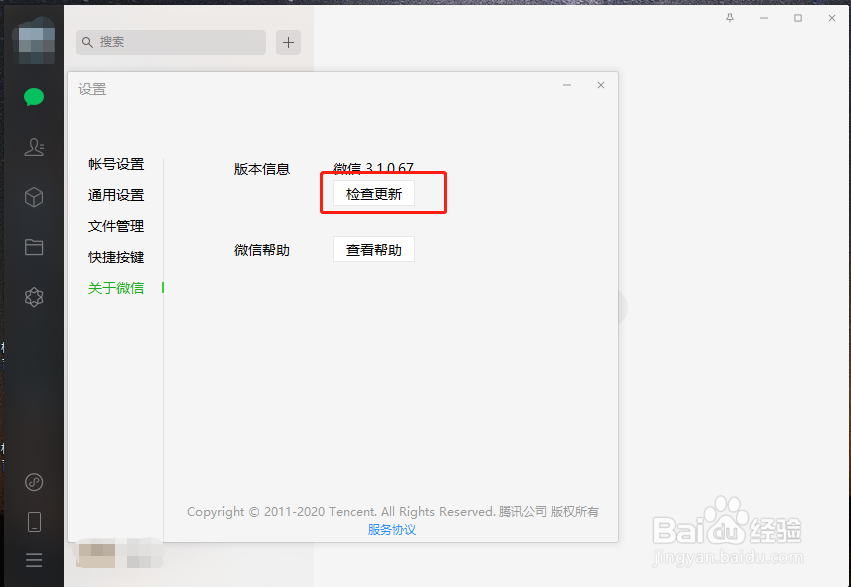Click inside the 搜索 search field

pyautogui.click(x=170, y=42)
